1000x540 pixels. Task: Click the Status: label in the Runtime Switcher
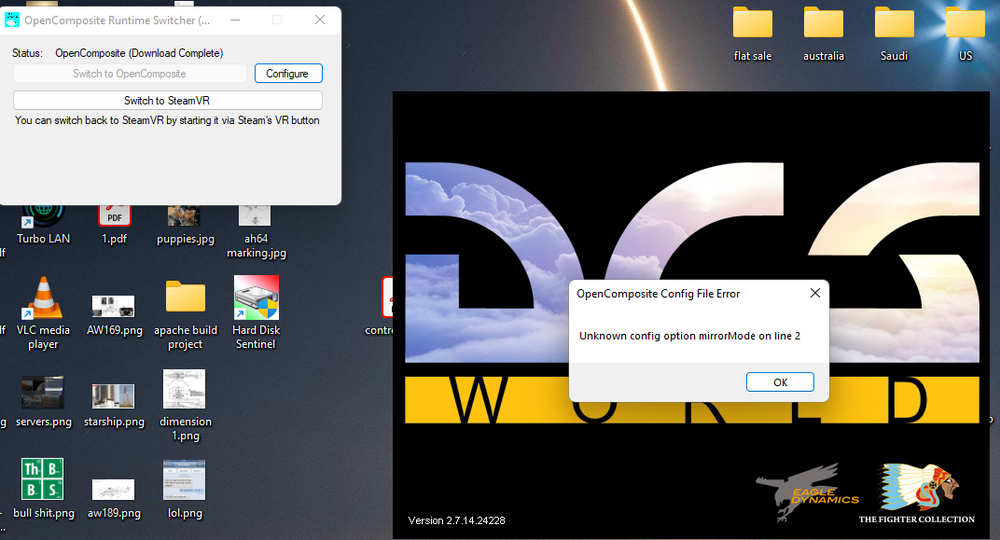coord(27,53)
